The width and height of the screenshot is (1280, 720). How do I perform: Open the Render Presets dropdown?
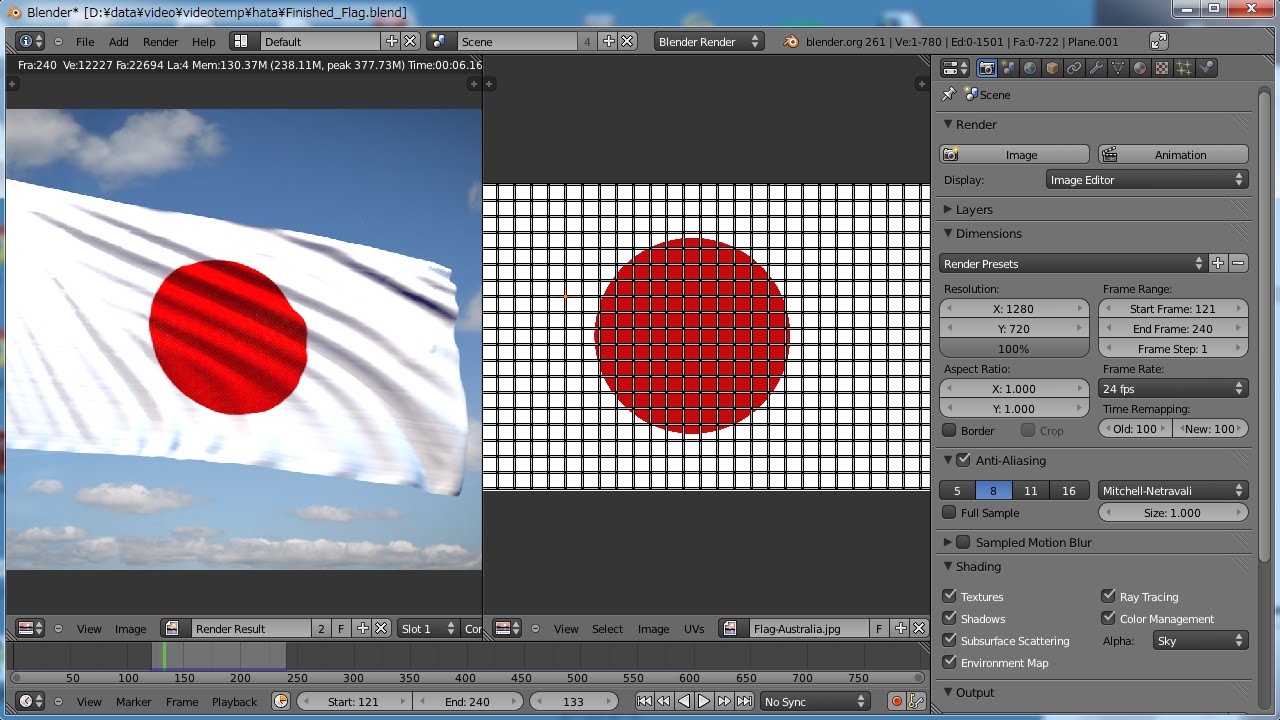tap(1073, 263)
